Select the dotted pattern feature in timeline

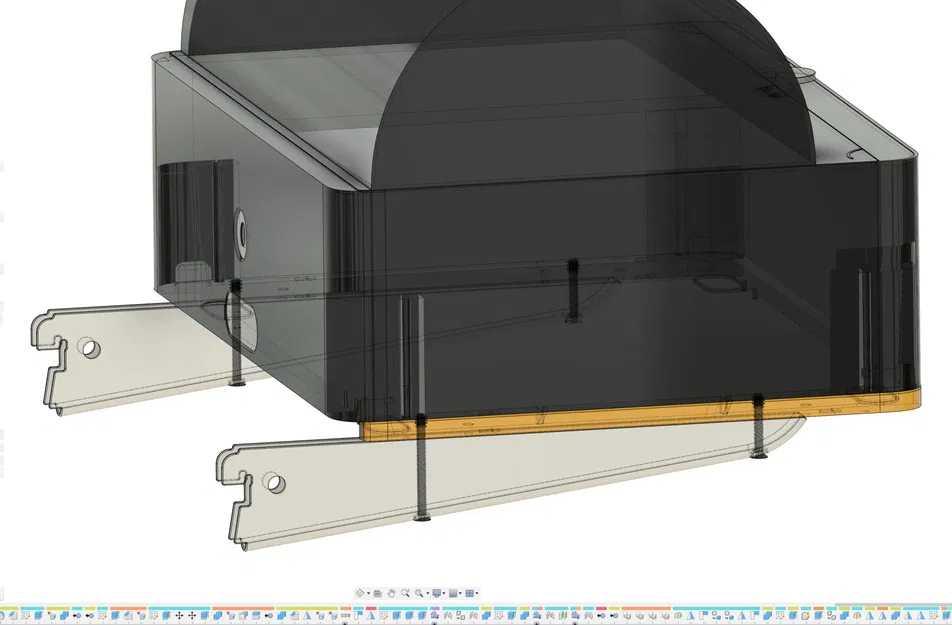pos(346,615)
